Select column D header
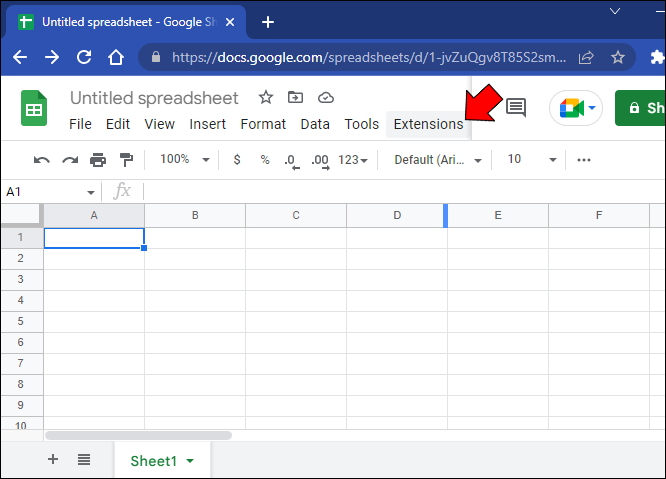Image resolution: width=666 pixels, height=479 pixels. 397,215
